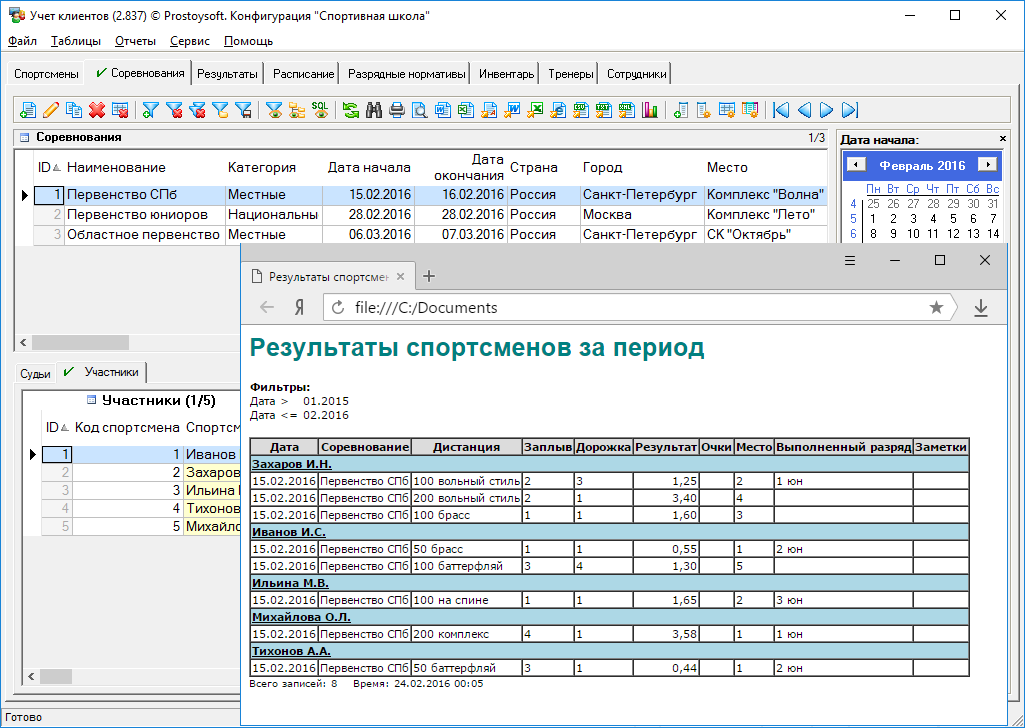The image size is (1025, 728).
Task: Jump to the first record arrow
Action: point(781,110)
